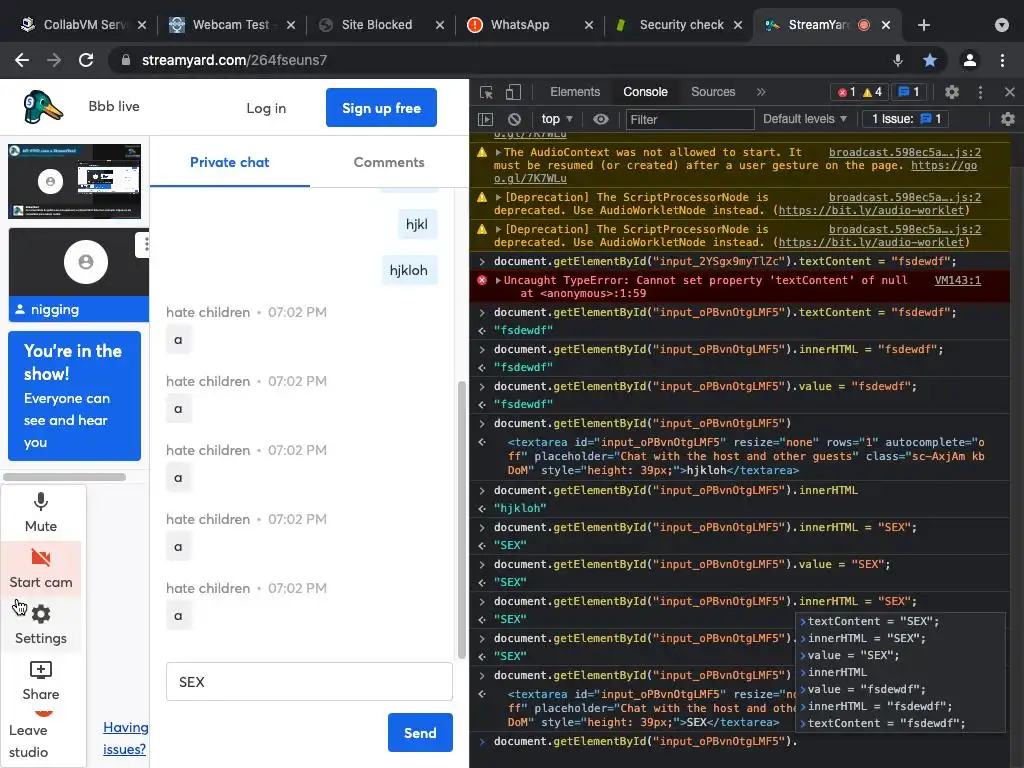Show more DevTools tabs chevron
Image resolution: width=1024 pixels, height=768 pixels.
(761, 92)
